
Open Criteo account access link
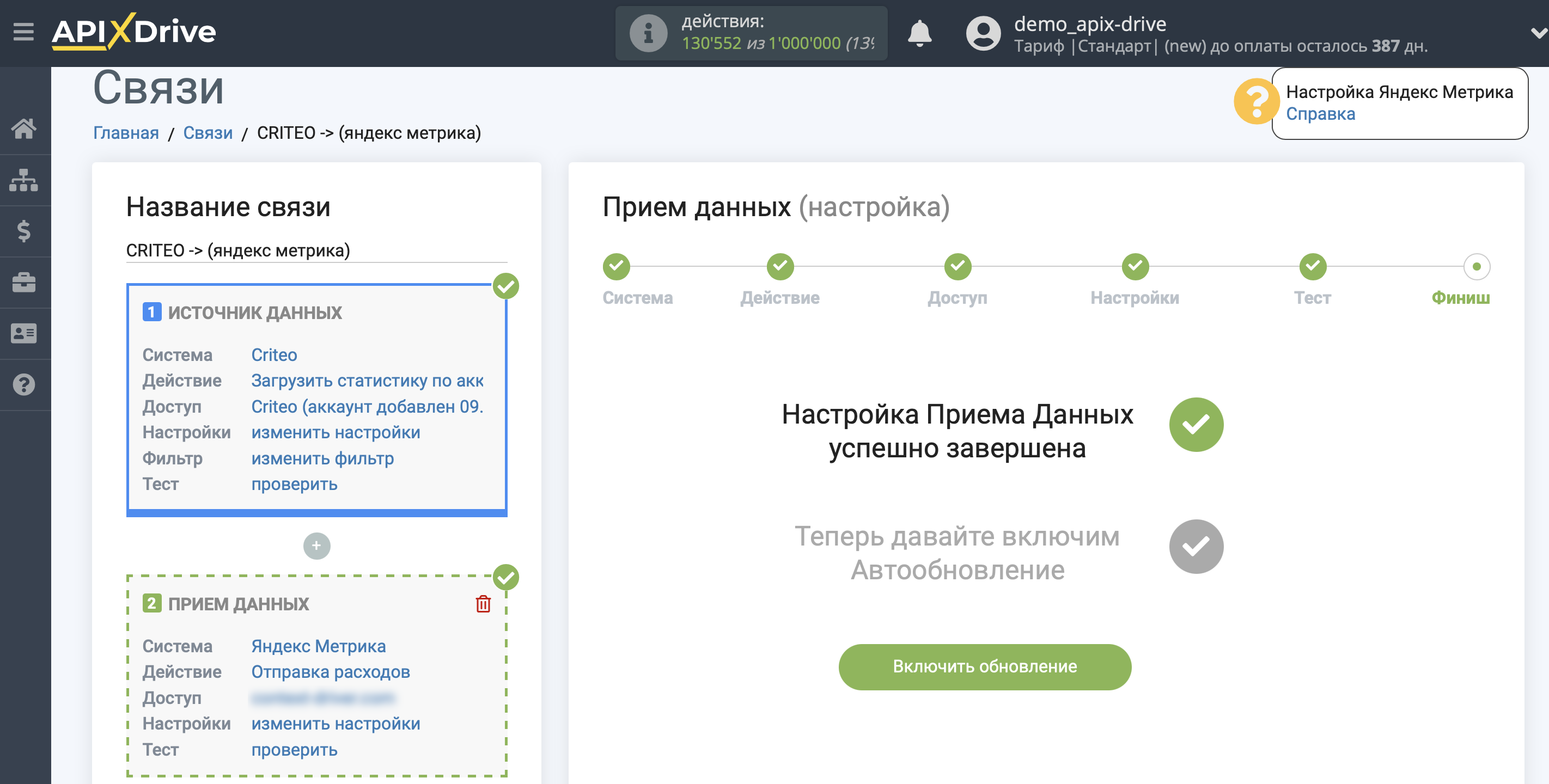(x=368, y=407)
